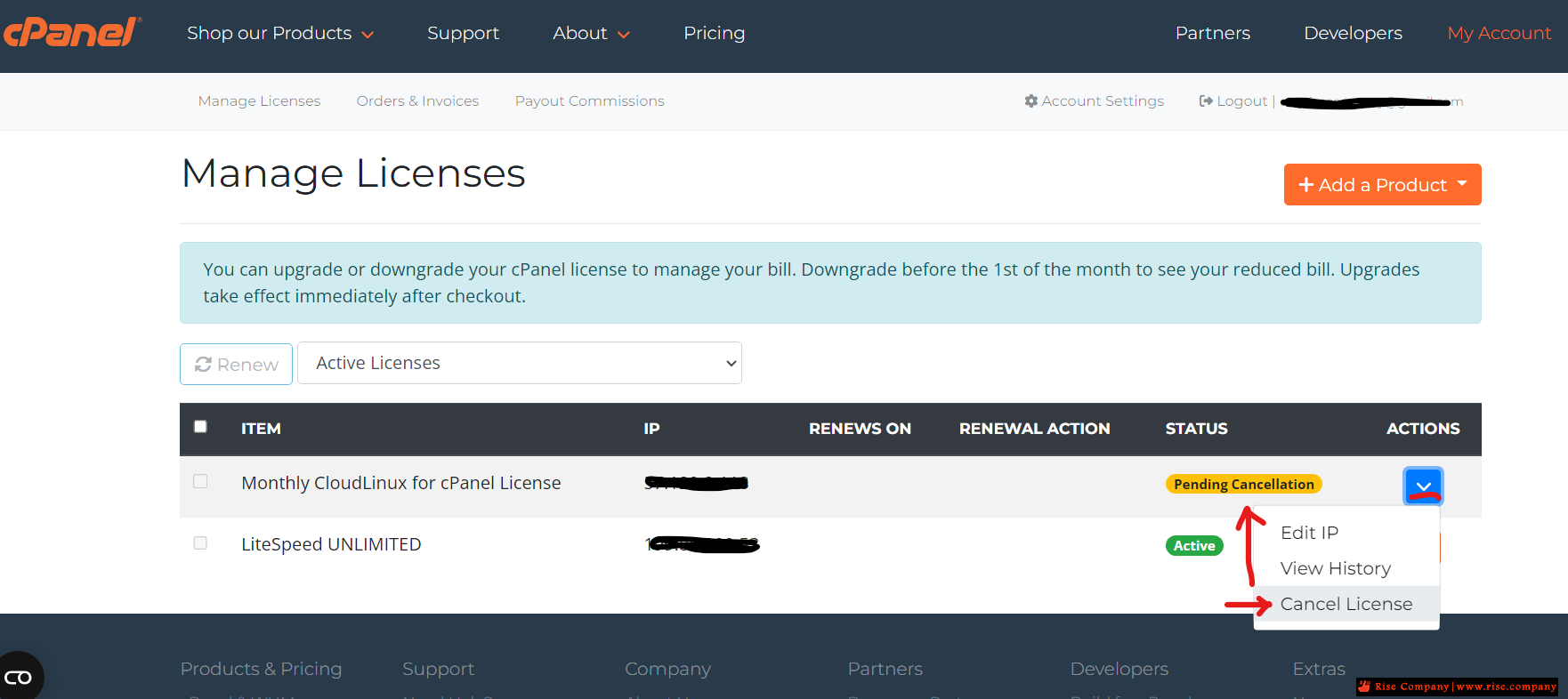
Task: Click the cPanel logo
Action: (x=71, y=32)
